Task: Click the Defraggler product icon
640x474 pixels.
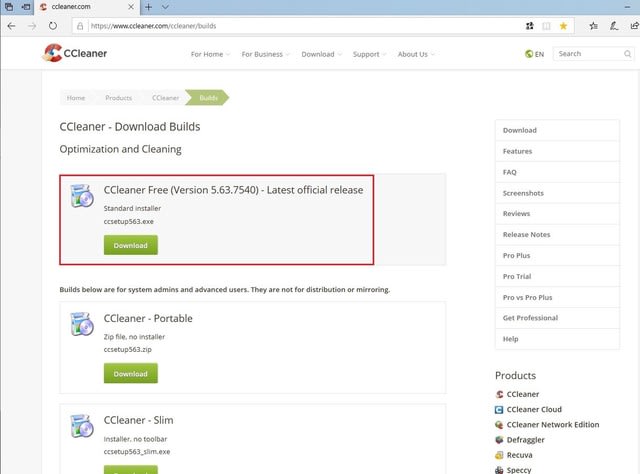Action: tap(499, 440)
